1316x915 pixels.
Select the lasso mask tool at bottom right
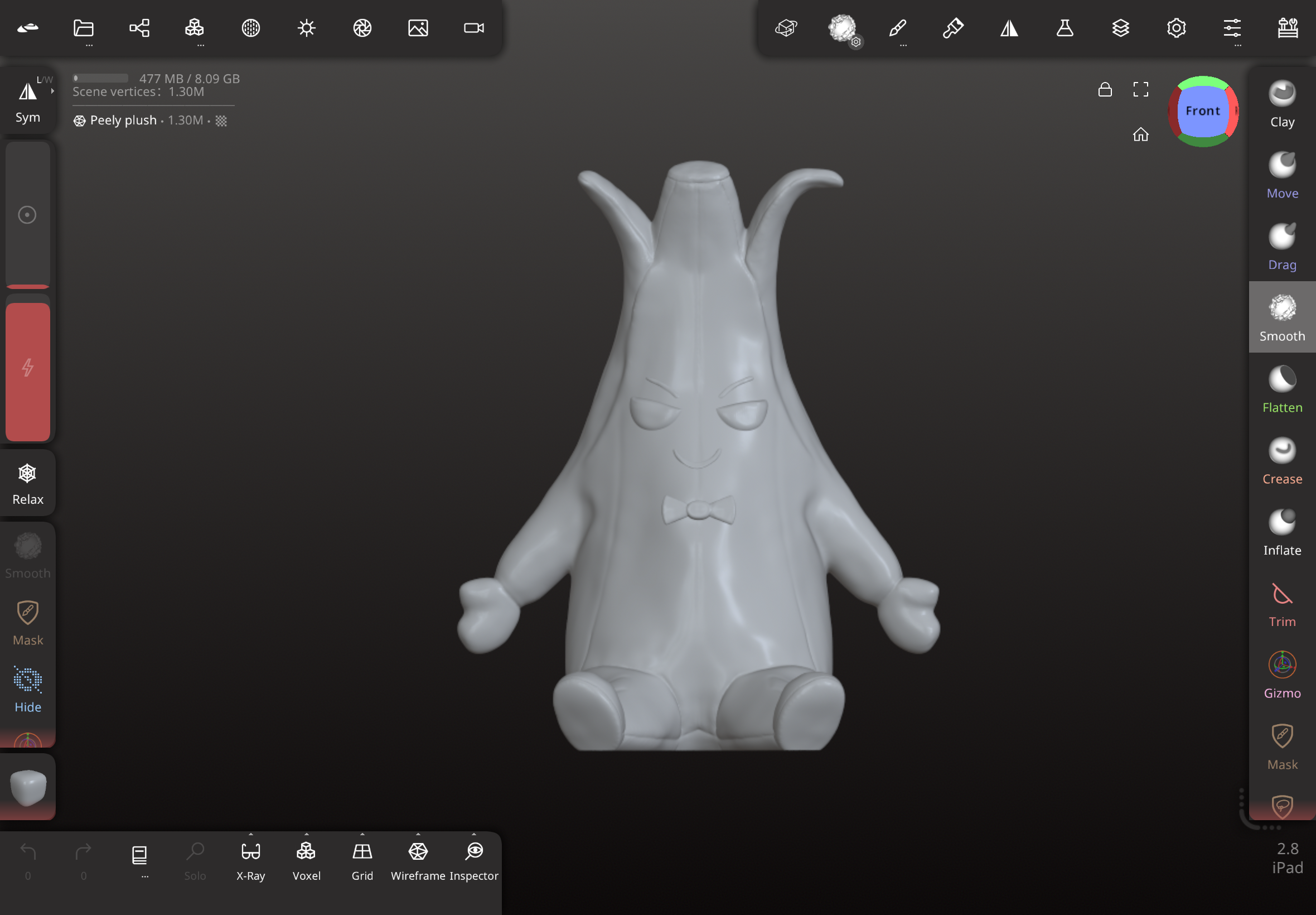[x=1282, y=806]
